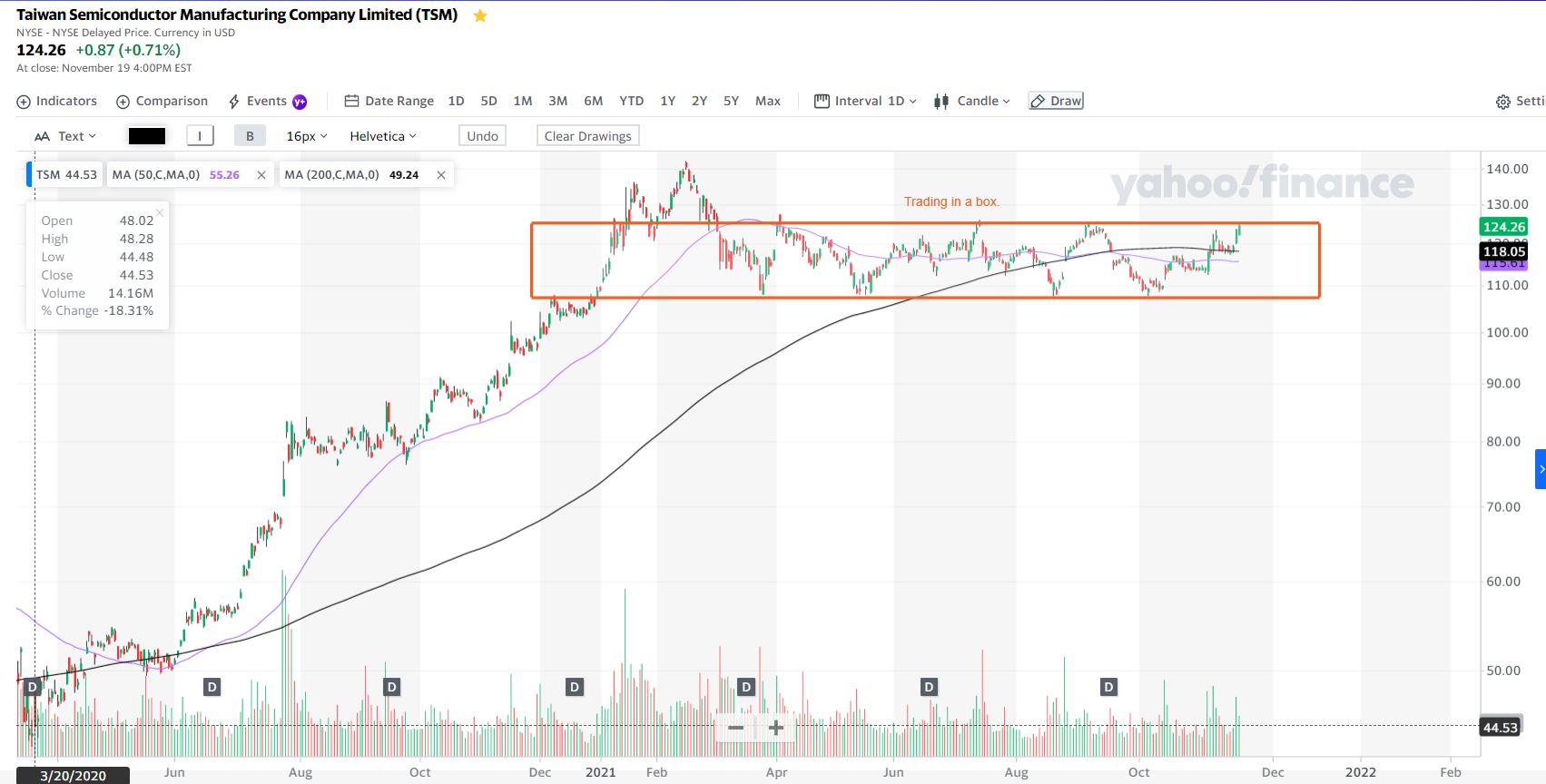The image size is (1546, 784).
Task: Open the black text color swatch
Action: pyautogui.click(x=147, y=136)
